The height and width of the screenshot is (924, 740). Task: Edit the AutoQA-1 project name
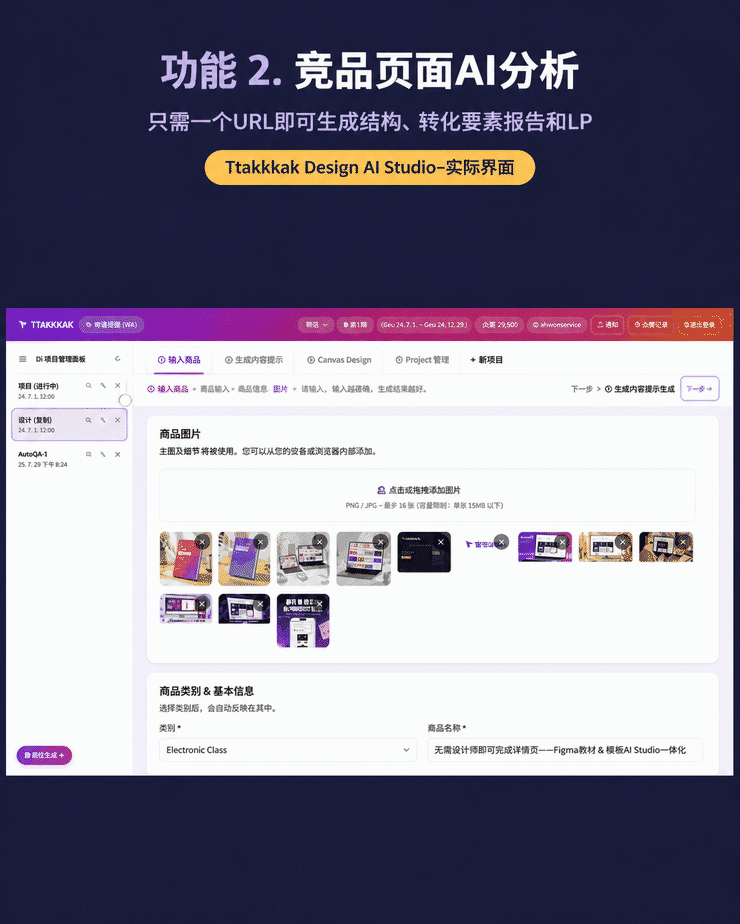103,454
